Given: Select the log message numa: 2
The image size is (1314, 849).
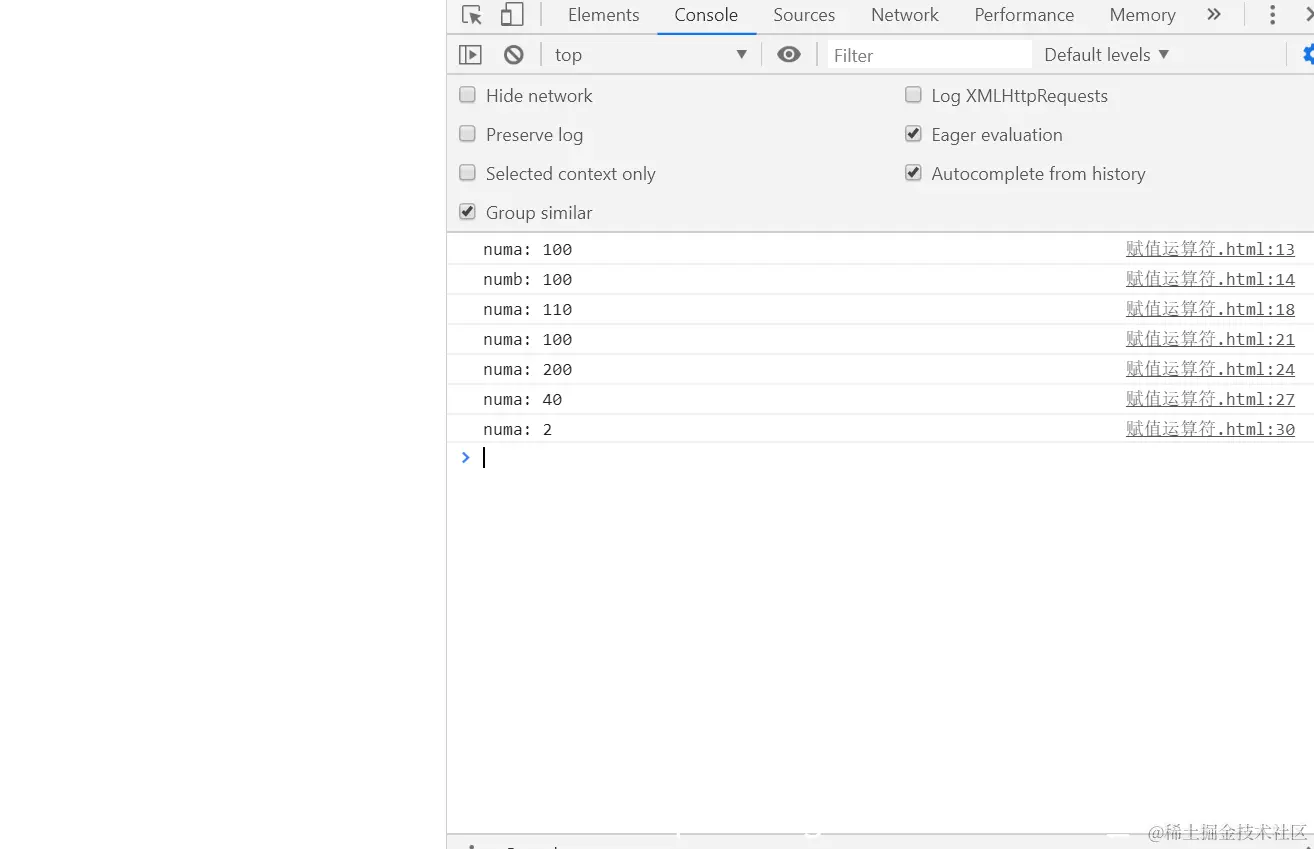Looking at the screenshot, I should pyautogui.click(x=518, y=429).
